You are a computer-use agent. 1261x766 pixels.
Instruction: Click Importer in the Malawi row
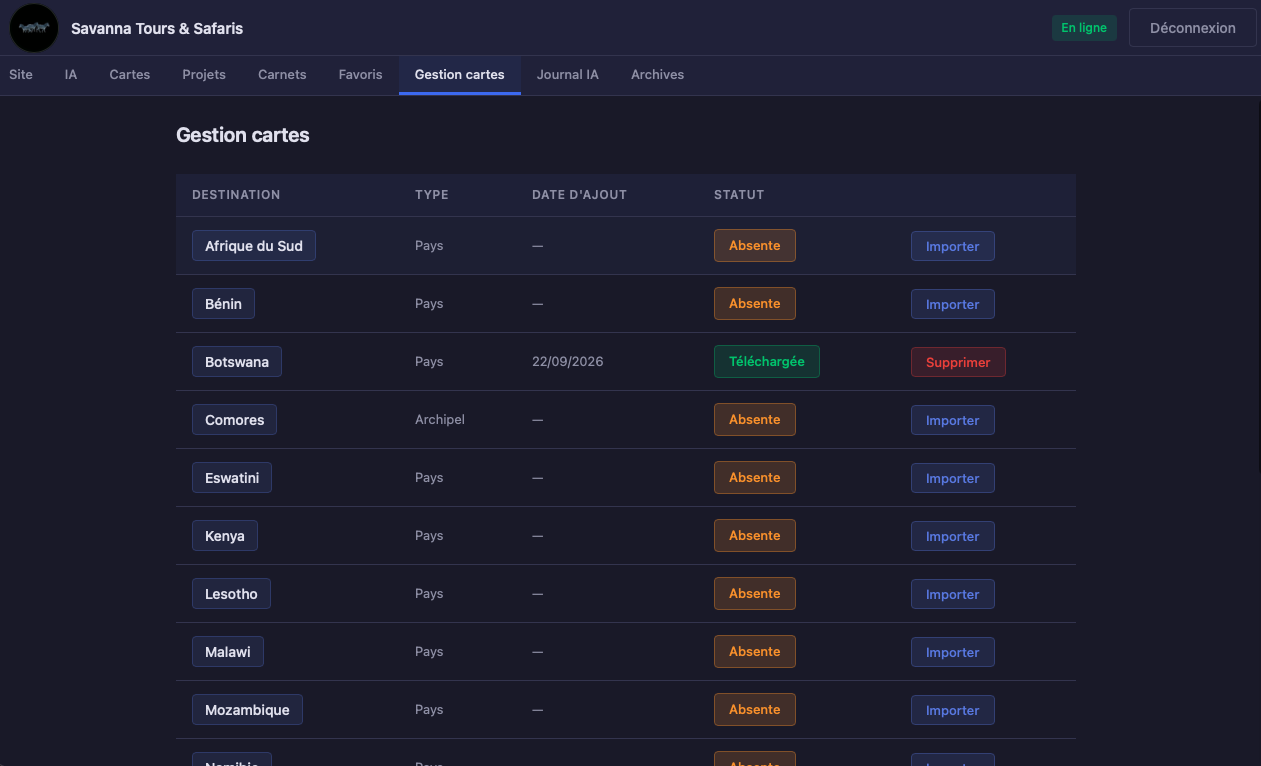952,652
